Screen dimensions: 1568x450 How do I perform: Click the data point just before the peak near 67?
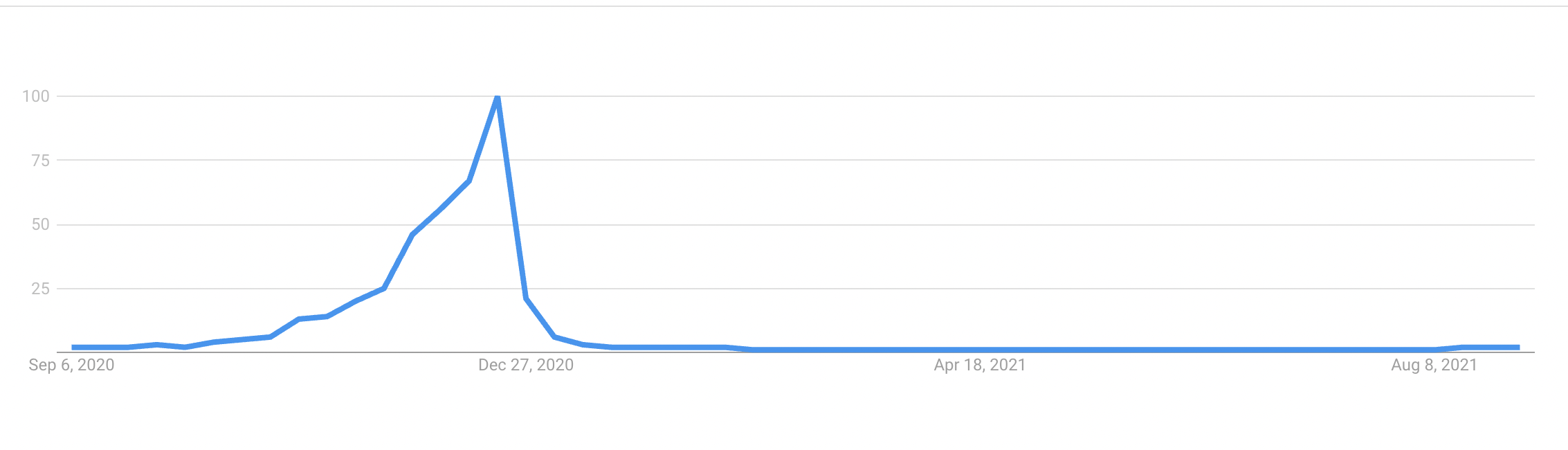469,181
